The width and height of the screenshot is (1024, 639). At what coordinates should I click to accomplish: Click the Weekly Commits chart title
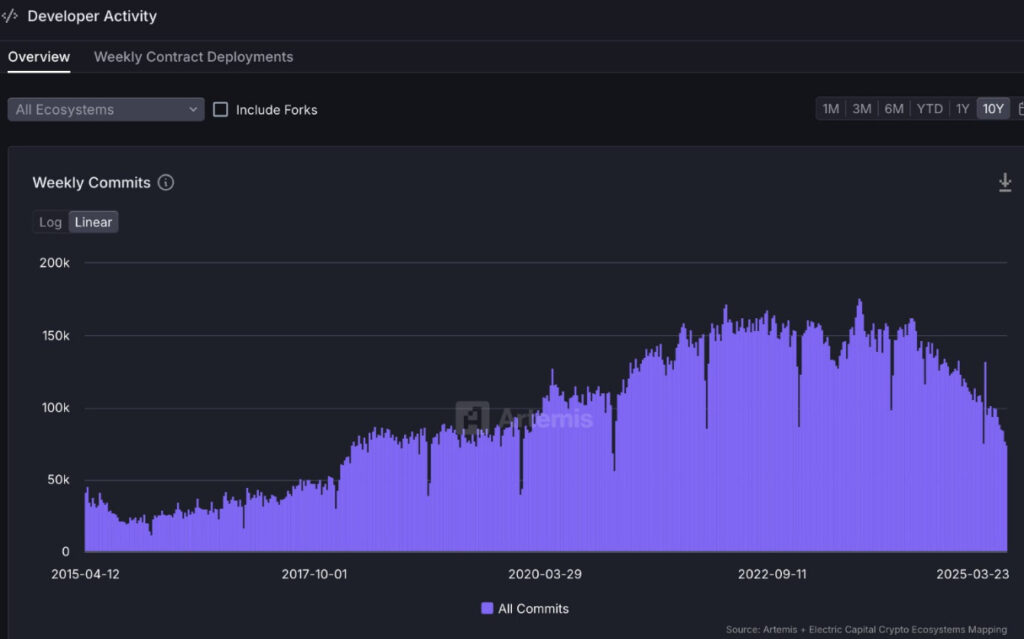point(91,182)
